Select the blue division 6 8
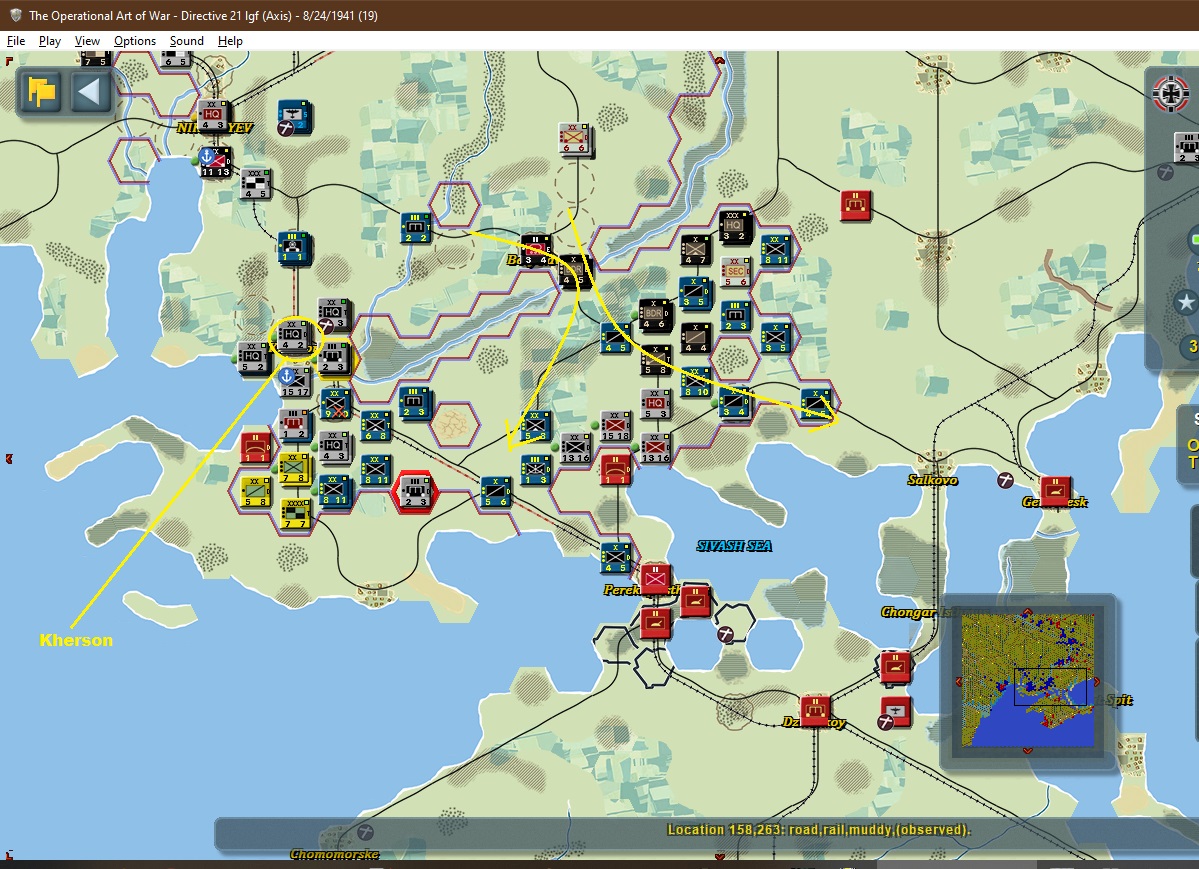The height and width of the screenshot is (869, 1199). tap(375, 426)
